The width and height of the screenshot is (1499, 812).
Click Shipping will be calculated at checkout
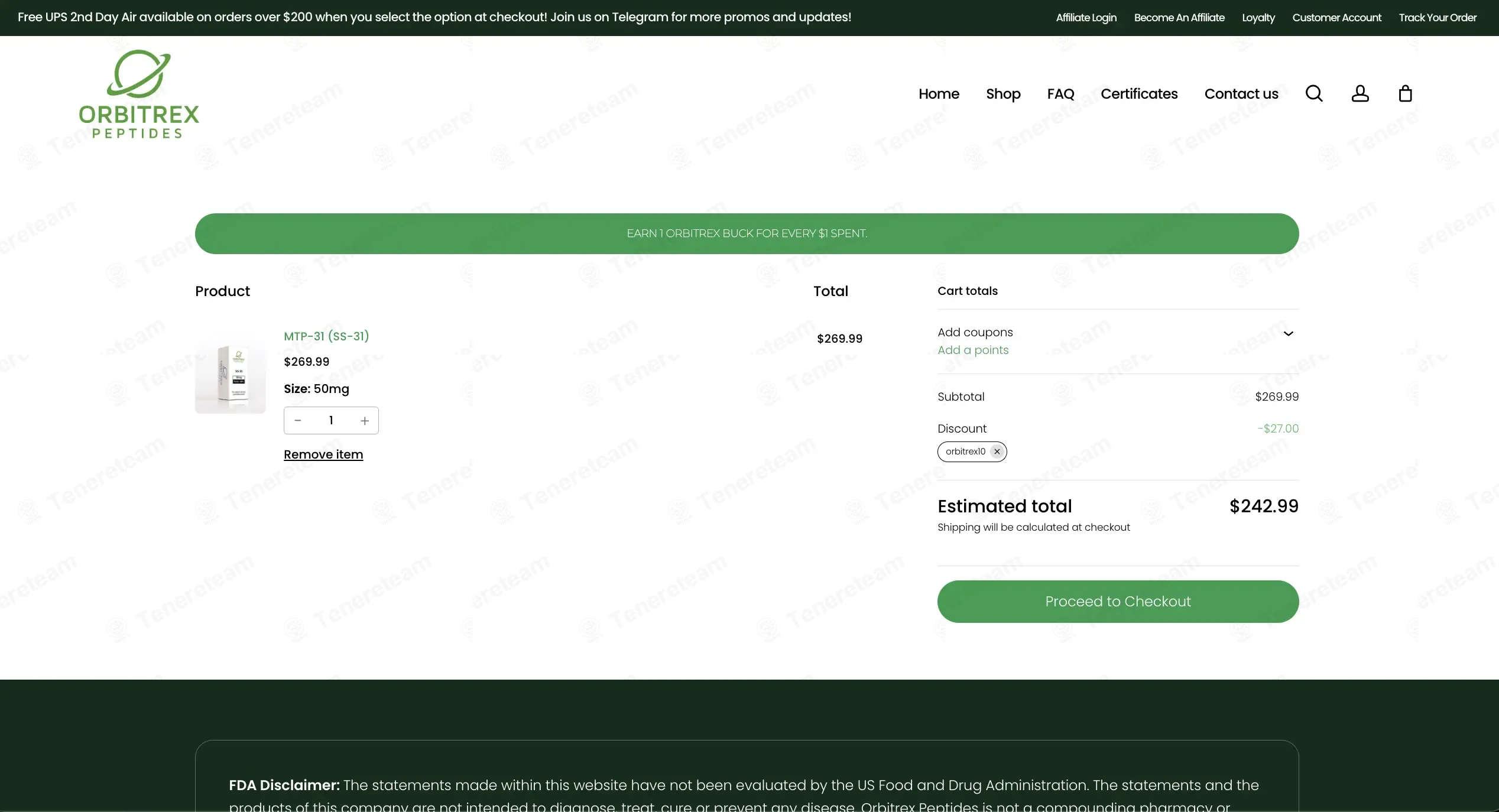tap(1033, 527)
